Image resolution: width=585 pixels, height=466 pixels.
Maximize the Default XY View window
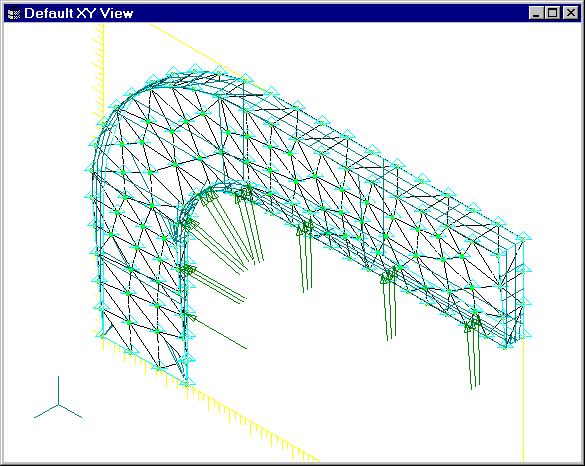click(x=552, y=13)
